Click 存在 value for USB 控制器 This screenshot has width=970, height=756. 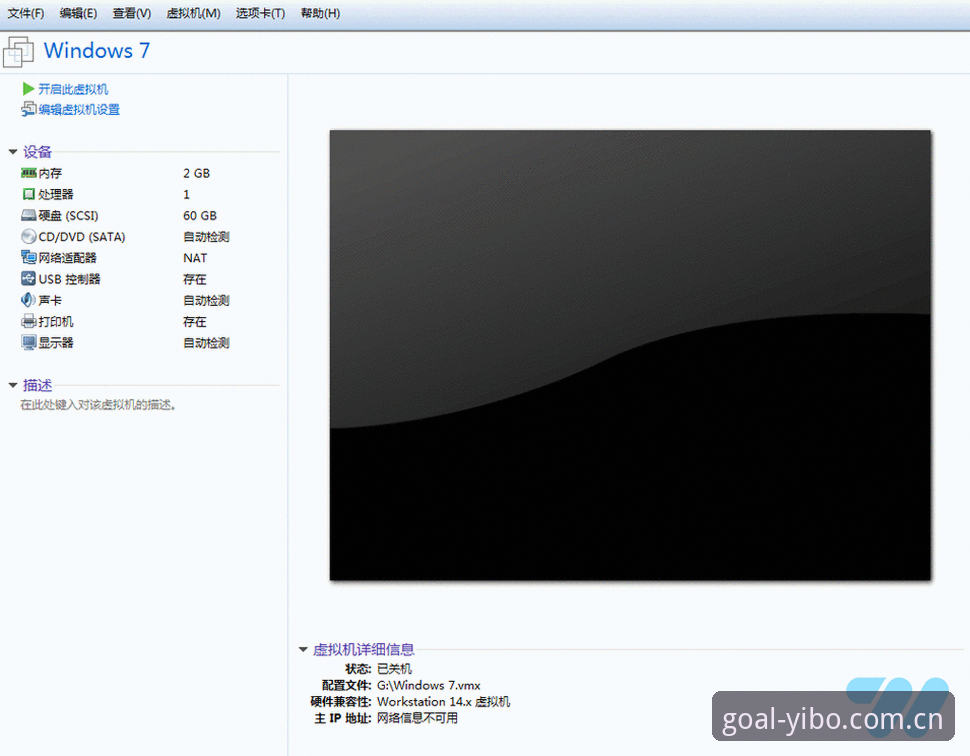tap(195, 279)
